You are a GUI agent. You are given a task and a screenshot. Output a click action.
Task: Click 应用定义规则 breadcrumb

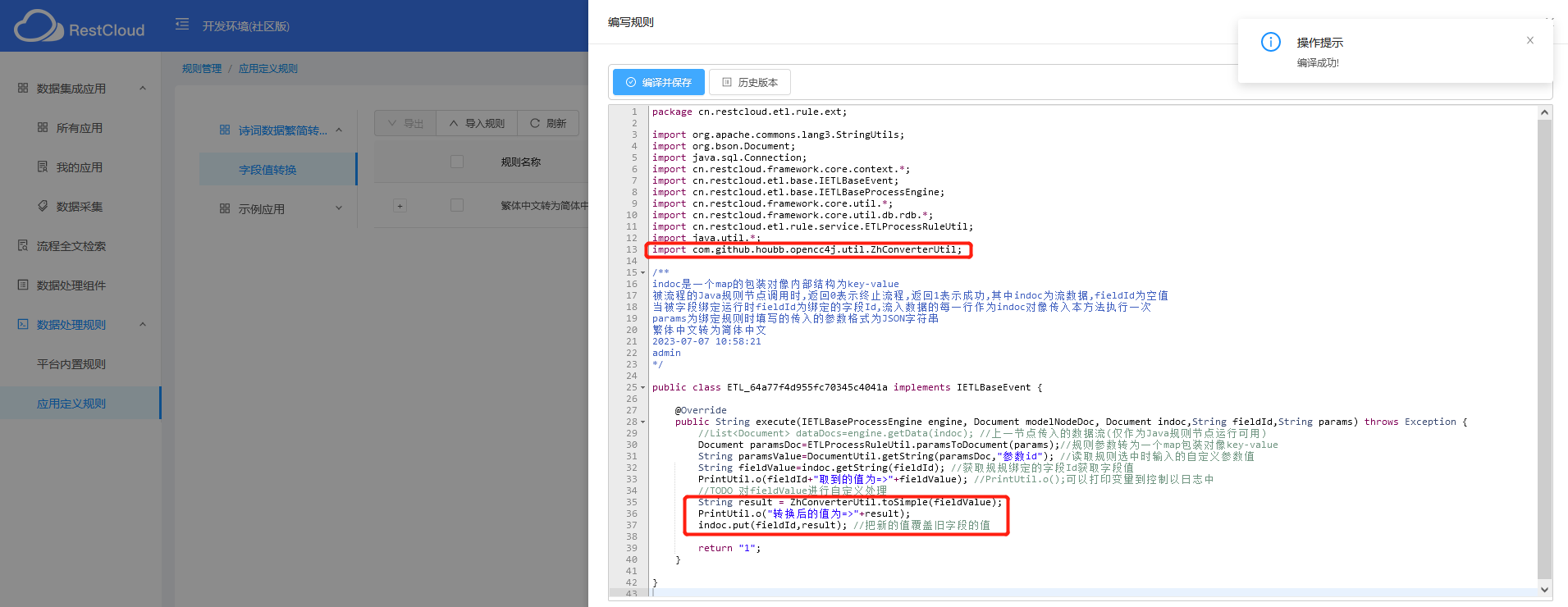268,69
